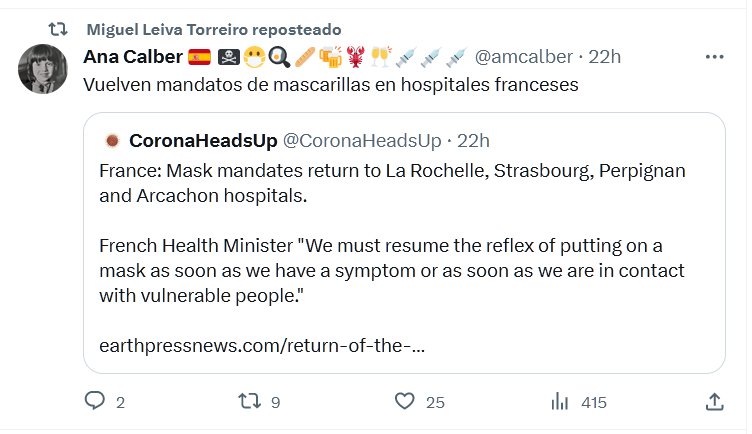752x434 pixels.
Task: Click the 22h timestamp on Ana's tweet
Action: click(604, 56)
